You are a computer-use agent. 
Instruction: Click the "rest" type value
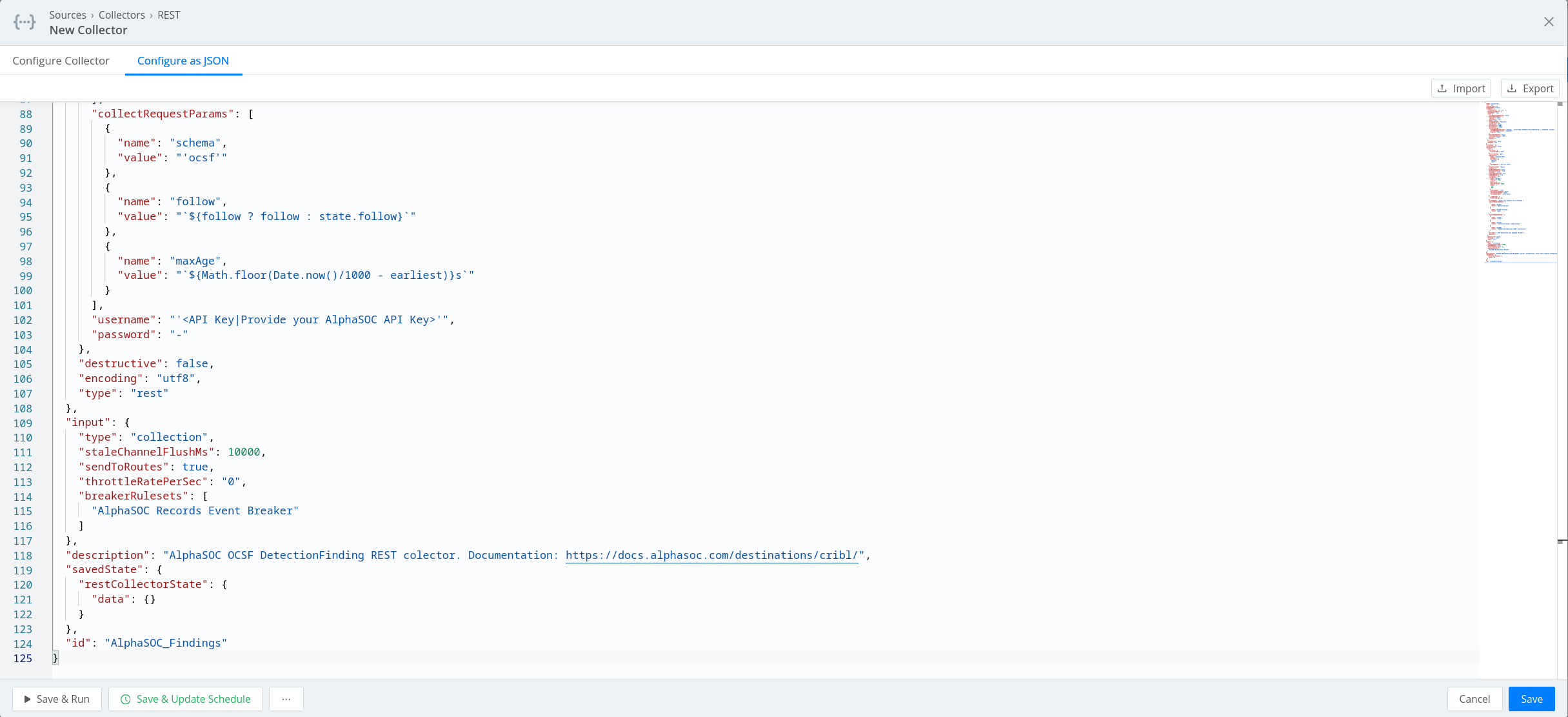150,393
